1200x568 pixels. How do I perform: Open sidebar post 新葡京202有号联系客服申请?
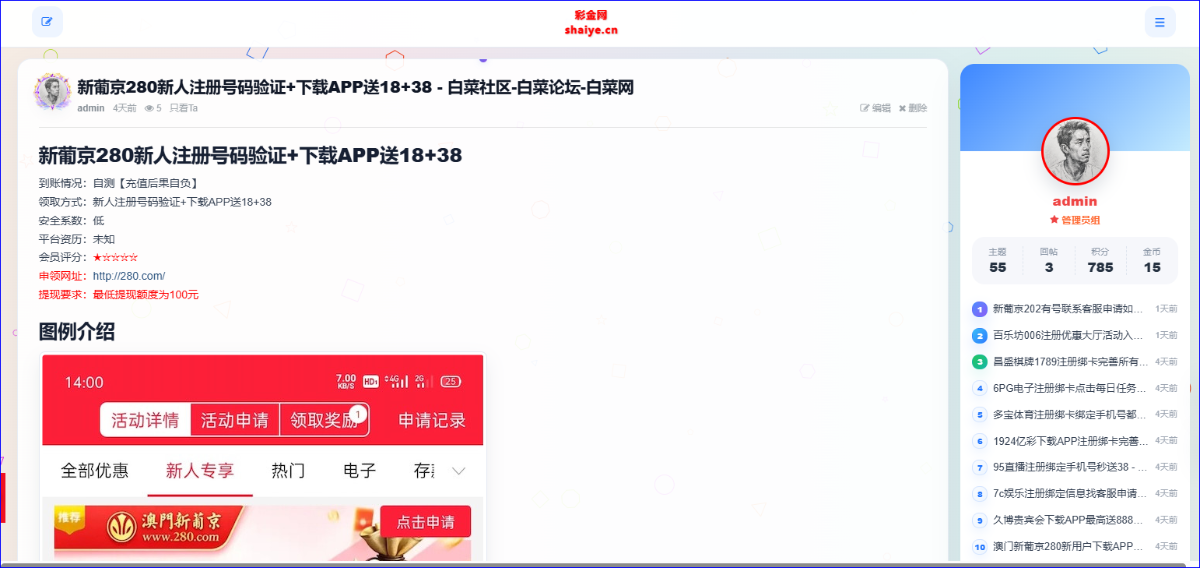tap(1068, 309)
